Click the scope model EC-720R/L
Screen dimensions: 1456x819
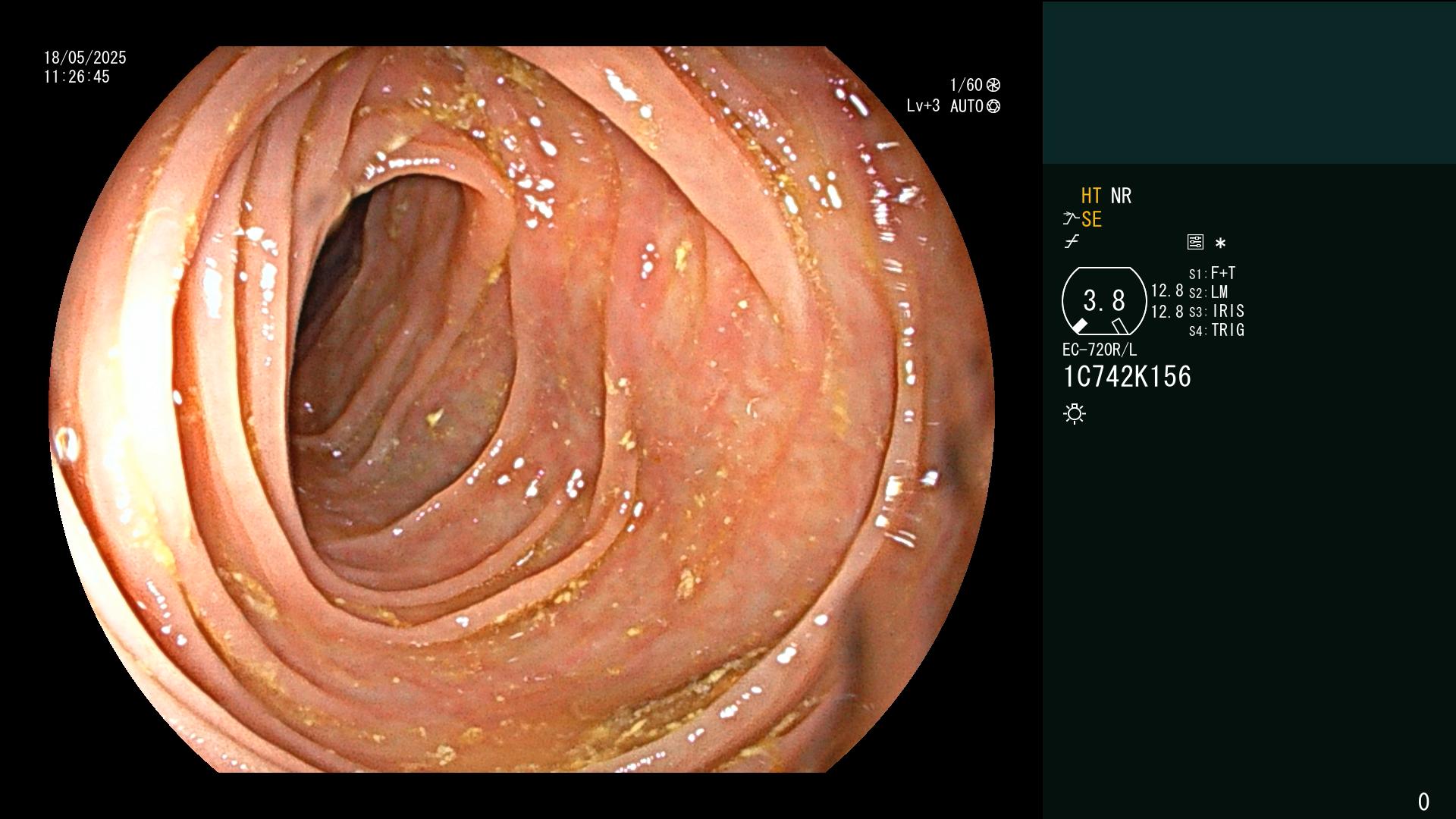(1100, 350)
